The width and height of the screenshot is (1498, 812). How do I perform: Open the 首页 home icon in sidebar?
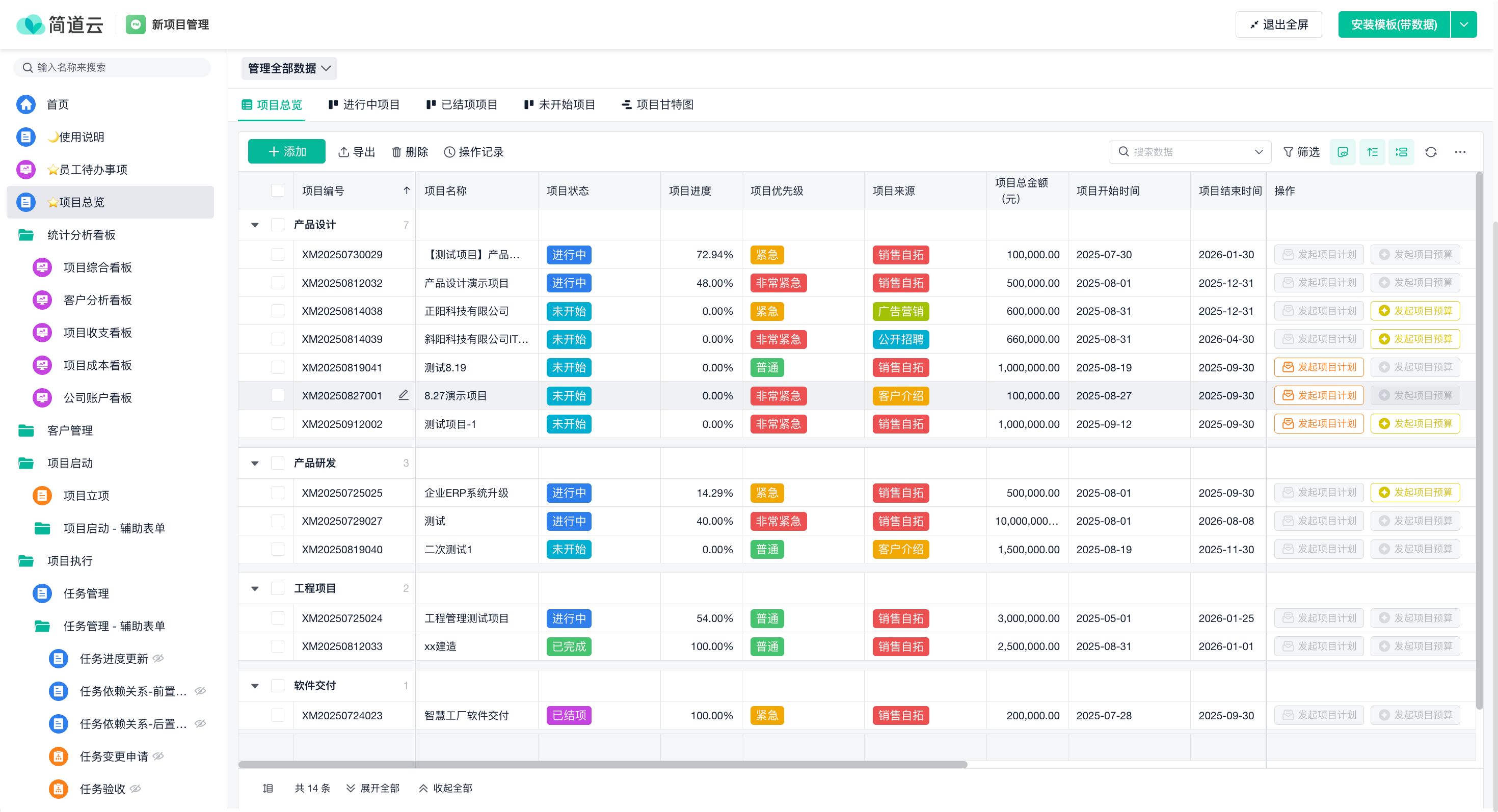point(25,104)
